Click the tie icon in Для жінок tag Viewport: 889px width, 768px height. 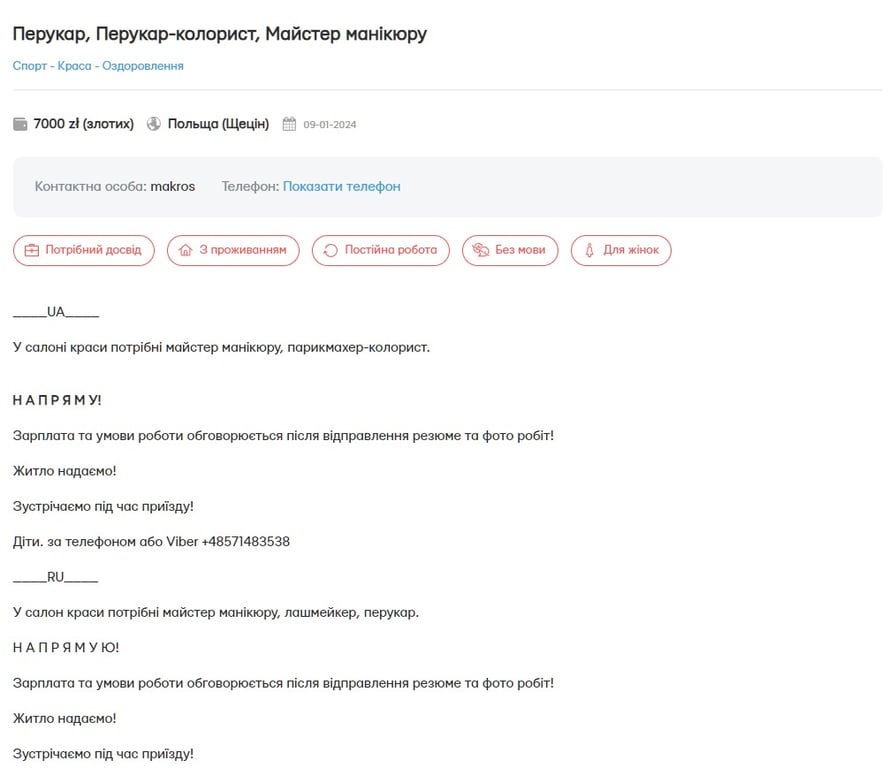click(590, 250)
